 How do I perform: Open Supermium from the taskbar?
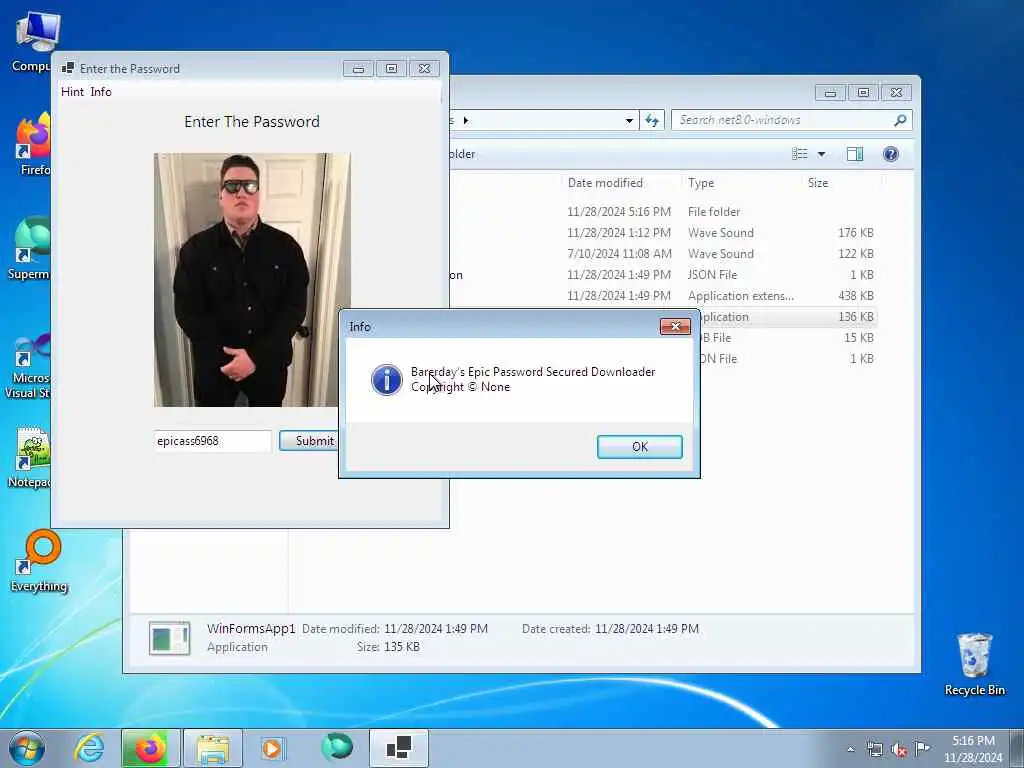(337, 748)
